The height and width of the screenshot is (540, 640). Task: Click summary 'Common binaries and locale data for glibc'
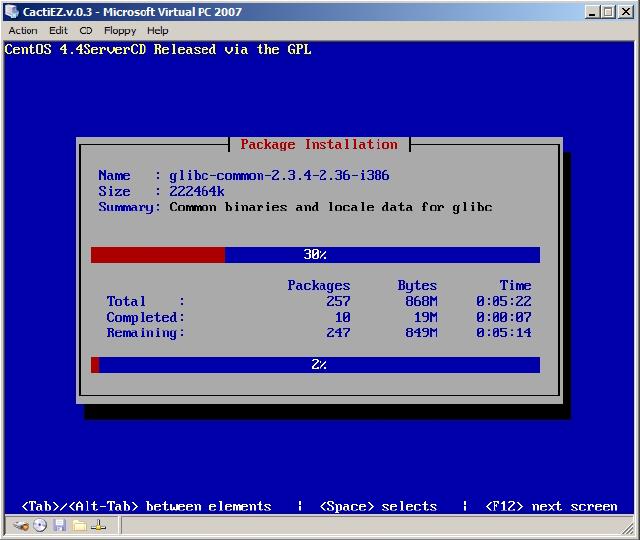tap(331, 207)
